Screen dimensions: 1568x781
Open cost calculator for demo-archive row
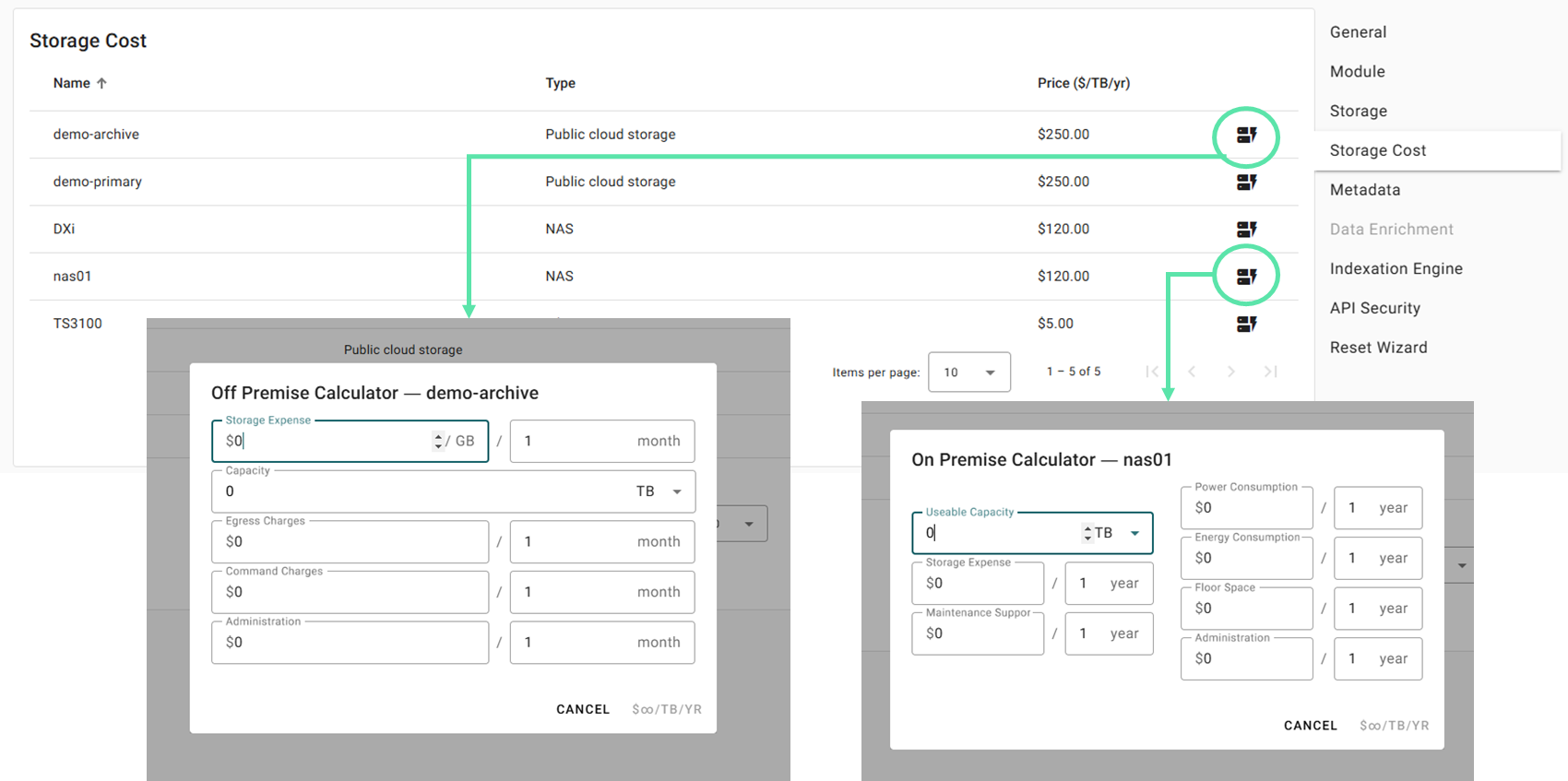1246,136
